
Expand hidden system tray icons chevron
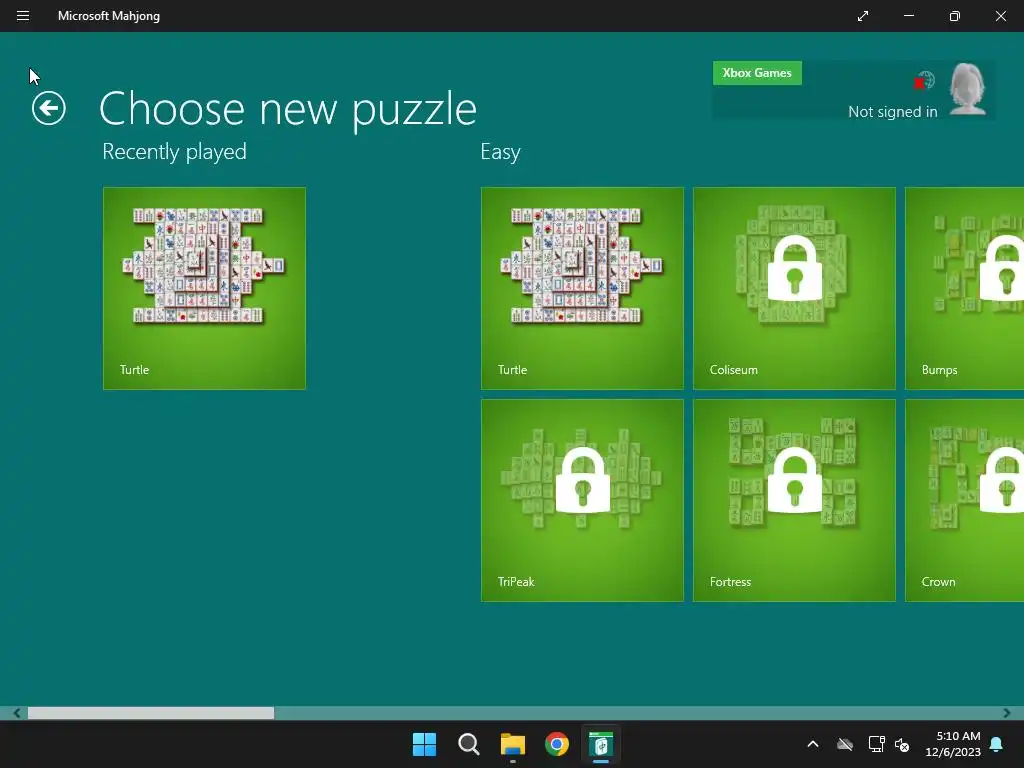(813, 744)
